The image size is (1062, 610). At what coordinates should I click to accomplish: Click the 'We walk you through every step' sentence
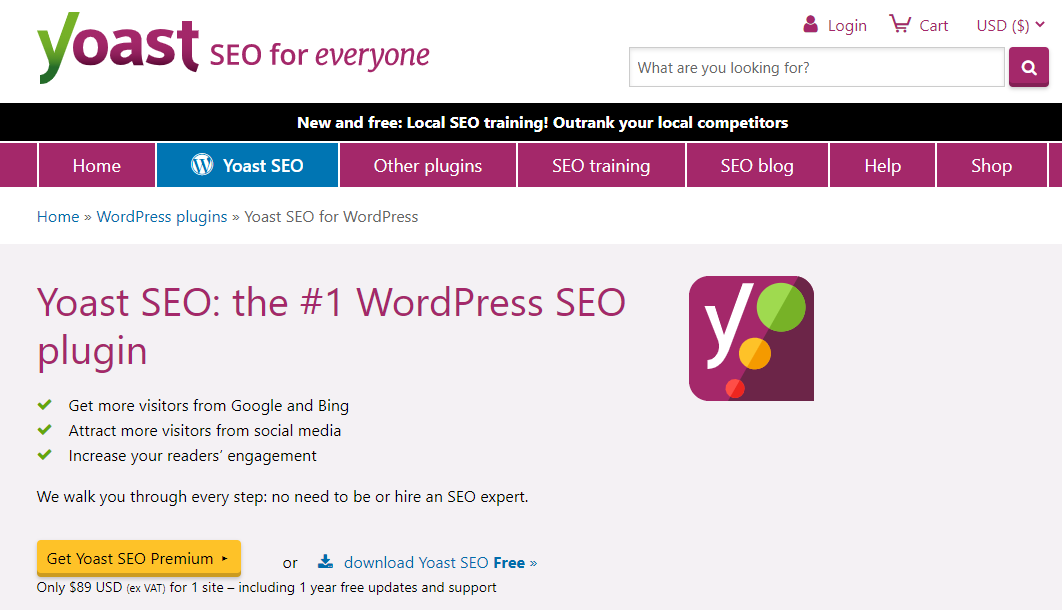click(x=282, y=496)
